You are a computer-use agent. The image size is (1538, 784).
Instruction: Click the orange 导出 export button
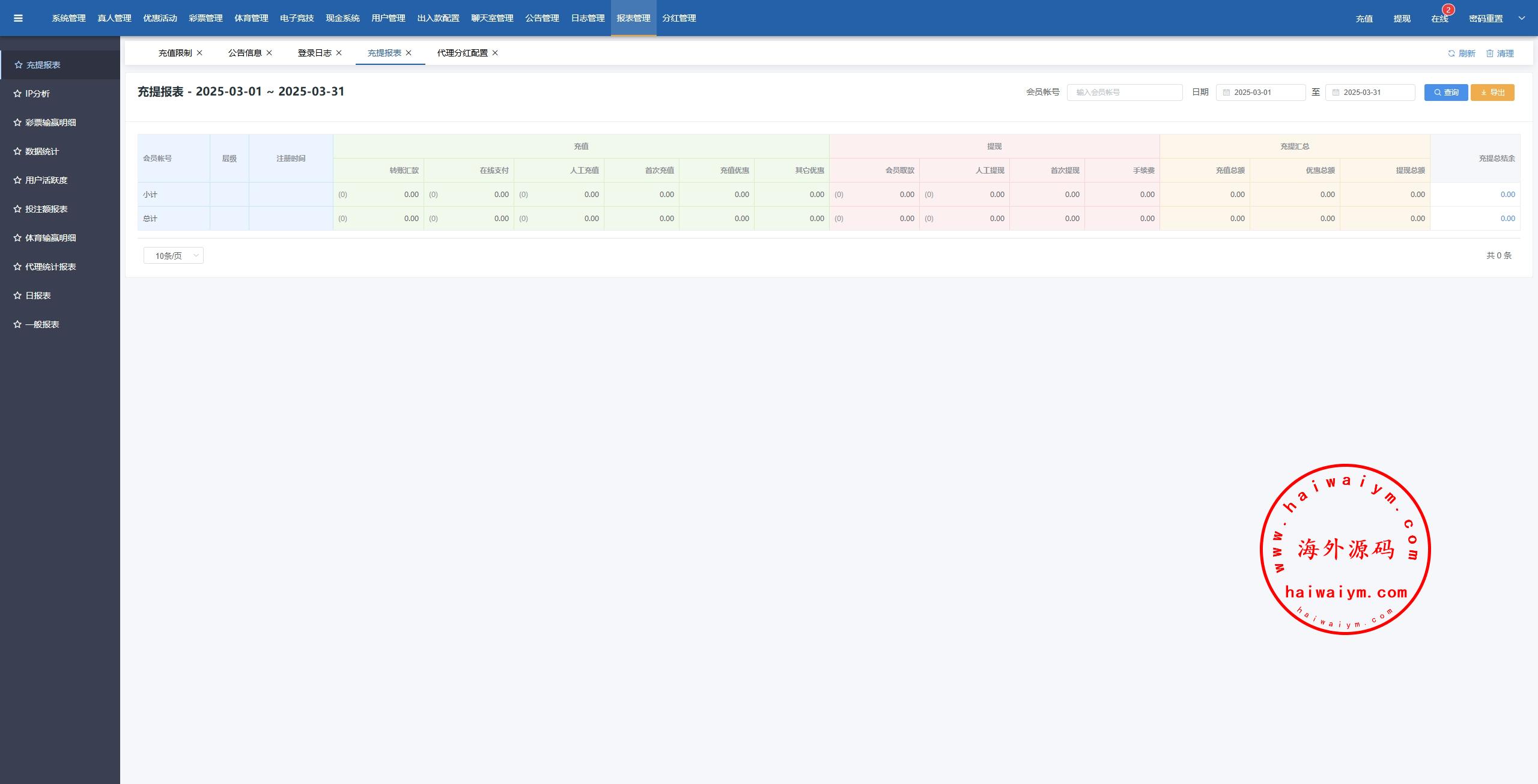click(x=1492, y=93)
